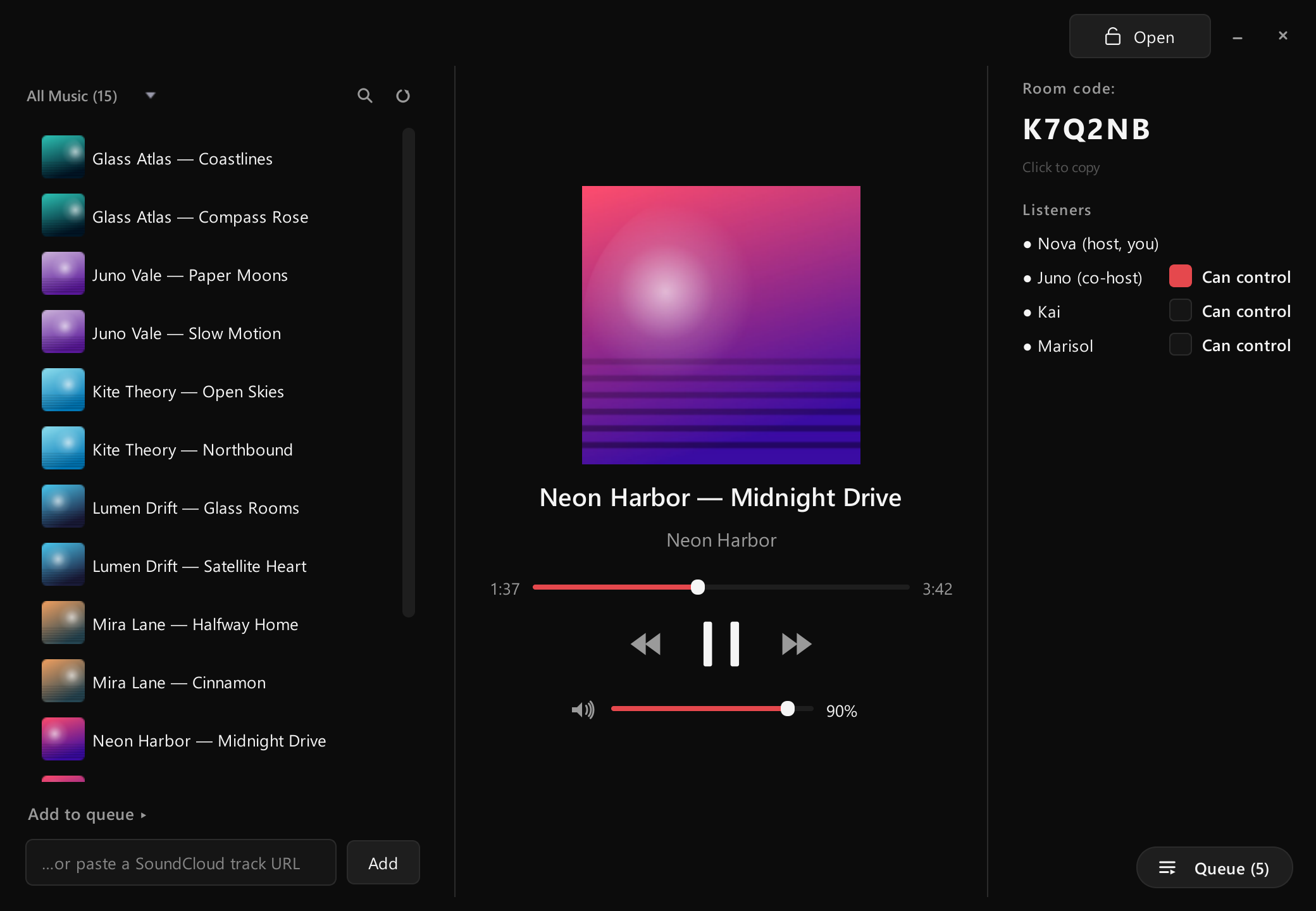Enable Can control for Marisol
This screenshot has height=911, width=1316.
(1181, 345)
